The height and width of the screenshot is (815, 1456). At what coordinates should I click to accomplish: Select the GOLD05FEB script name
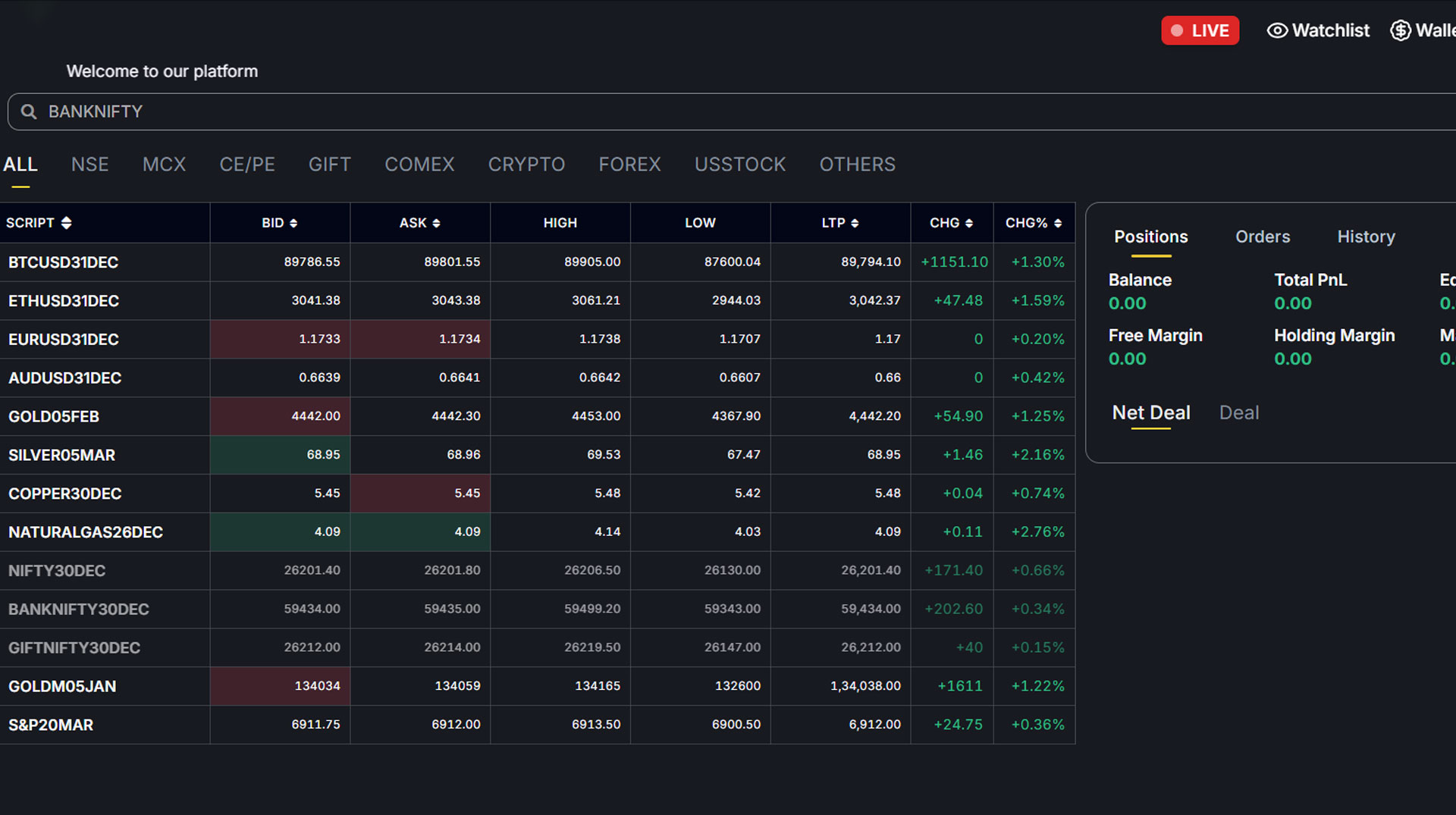(54, 416)
